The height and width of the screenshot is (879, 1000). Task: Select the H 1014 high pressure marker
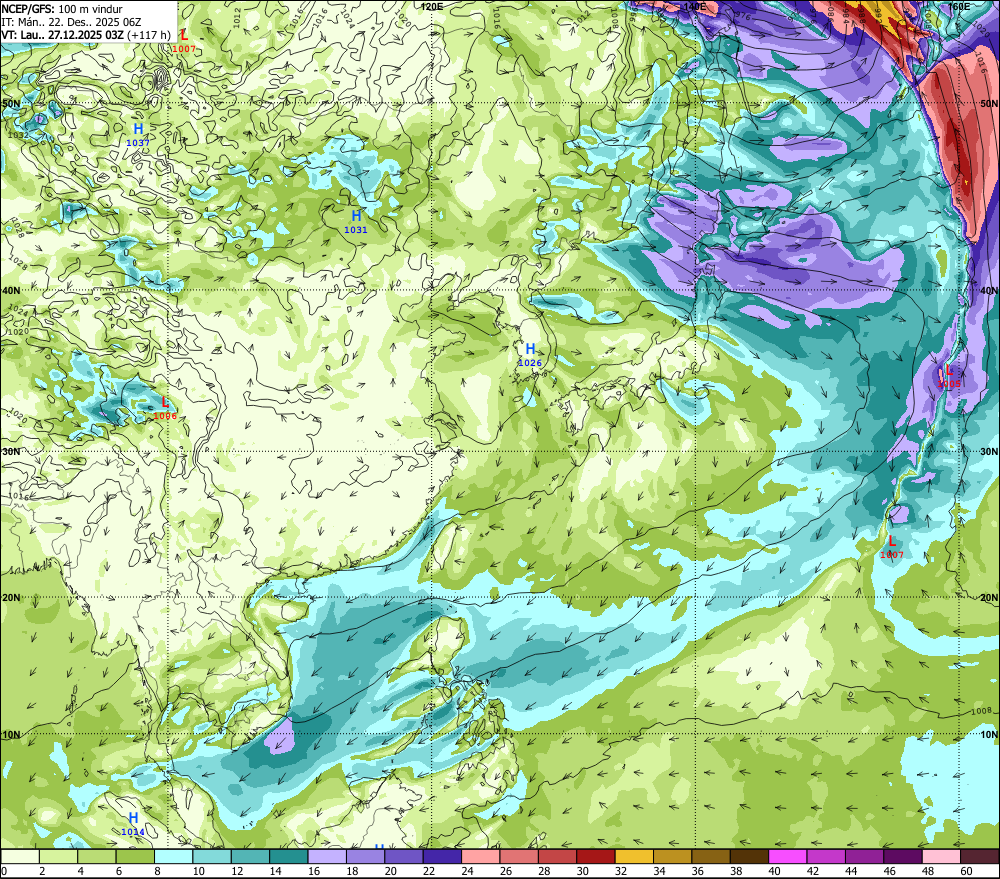coord(133,824)
